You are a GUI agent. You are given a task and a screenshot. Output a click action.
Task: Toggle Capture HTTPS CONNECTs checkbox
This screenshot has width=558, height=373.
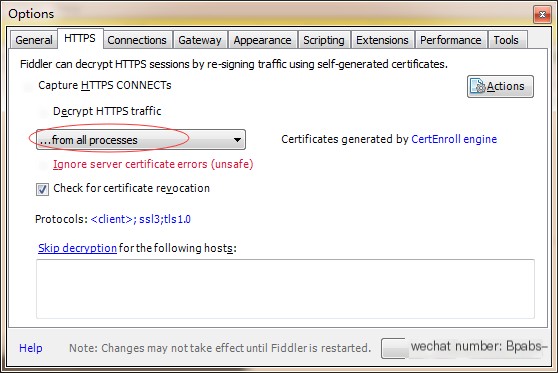[28, 86]
